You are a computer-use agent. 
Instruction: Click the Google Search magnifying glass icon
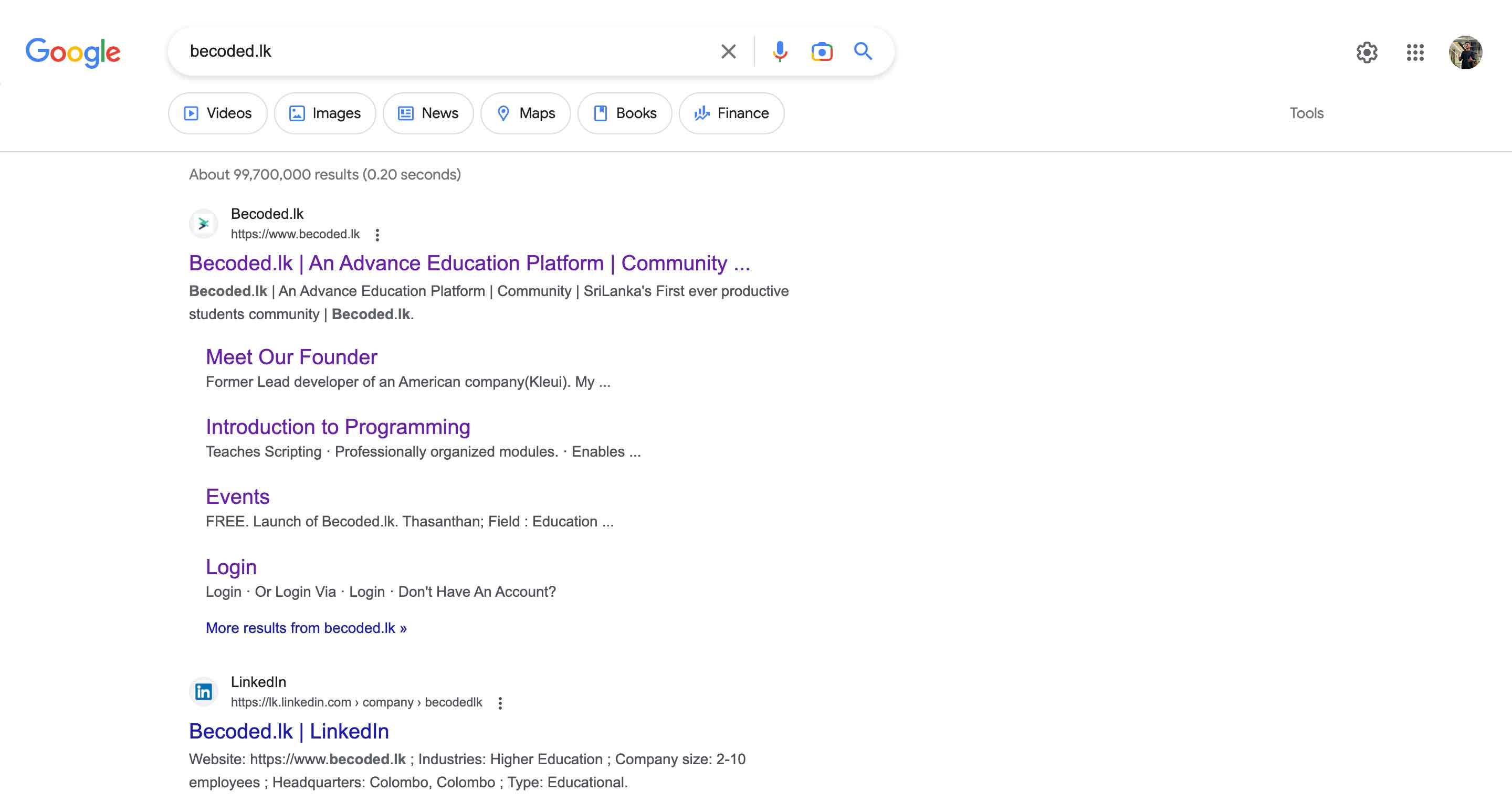coord(862,51)
